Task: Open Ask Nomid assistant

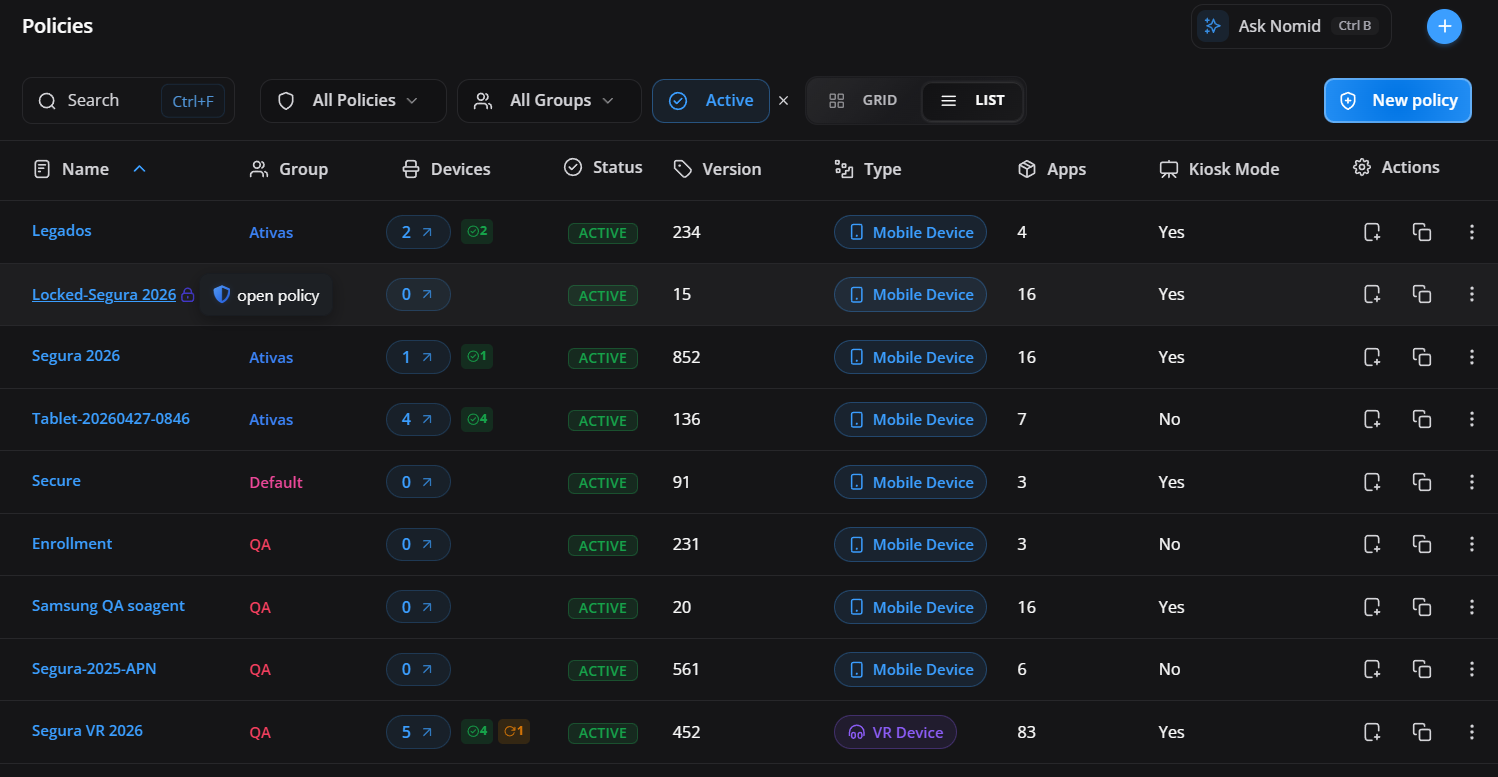Action: point(1291,26)
